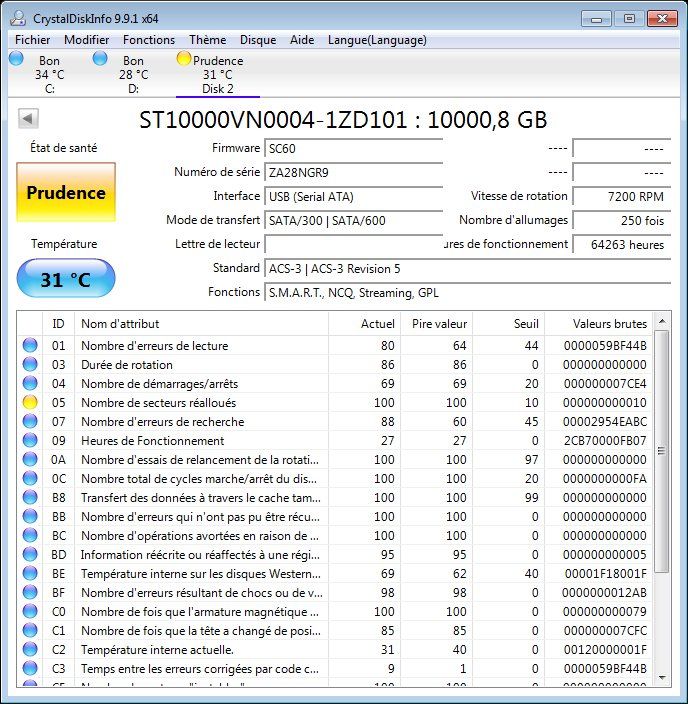Click the Seuil column header
The height and width of the screenshot is (704, 688).
coord(508,324)
